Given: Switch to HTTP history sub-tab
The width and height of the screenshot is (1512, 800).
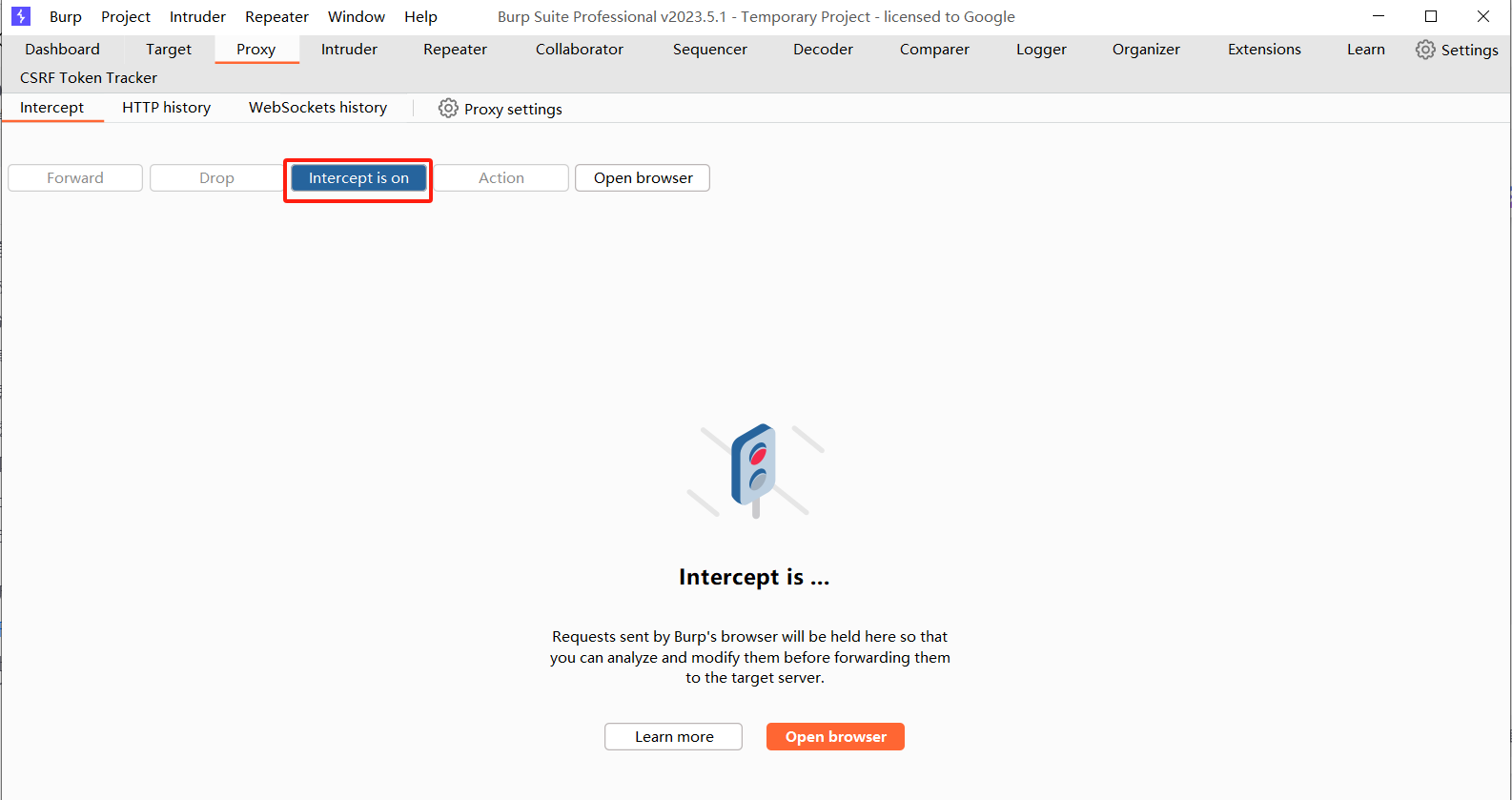Looking at the screenshot, I should (x=167, y=108).
